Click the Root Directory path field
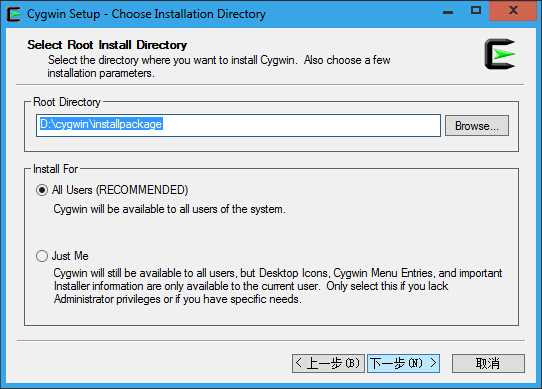This screenshot has height=389, width=542. (x=238, y=125)
